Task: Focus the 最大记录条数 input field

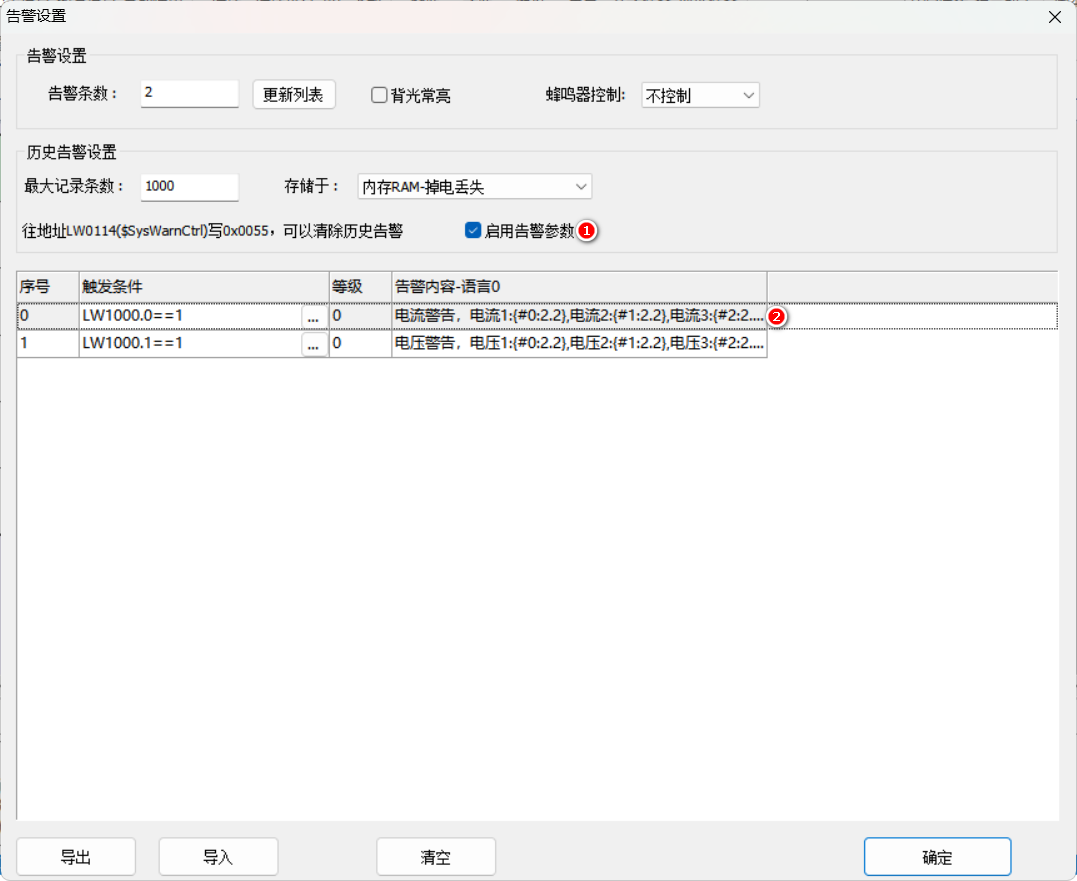Action: pos(189,187)
